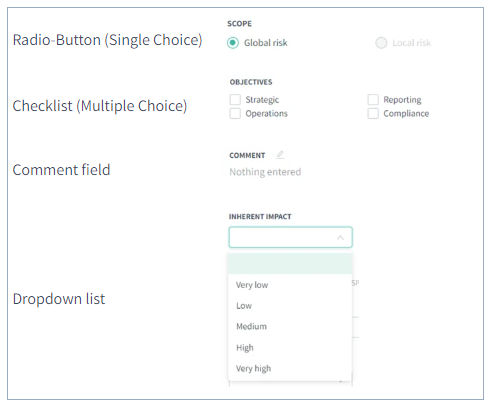Viewport: 488px width, 406px height.
Task: Click the Strategic label text
Action: click(x=262, y=100)
